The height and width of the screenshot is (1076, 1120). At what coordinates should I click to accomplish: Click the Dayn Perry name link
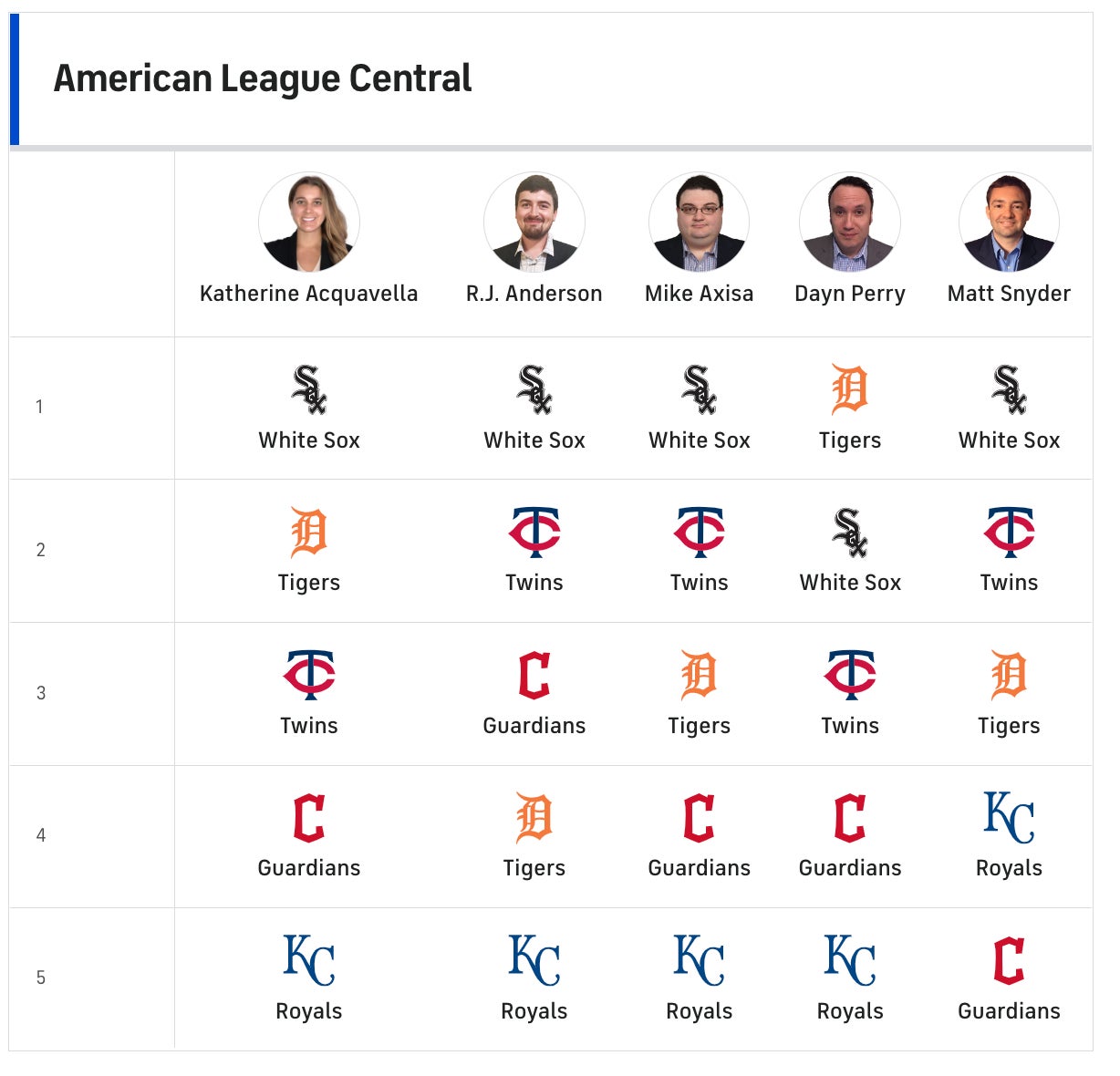(849, 294)
